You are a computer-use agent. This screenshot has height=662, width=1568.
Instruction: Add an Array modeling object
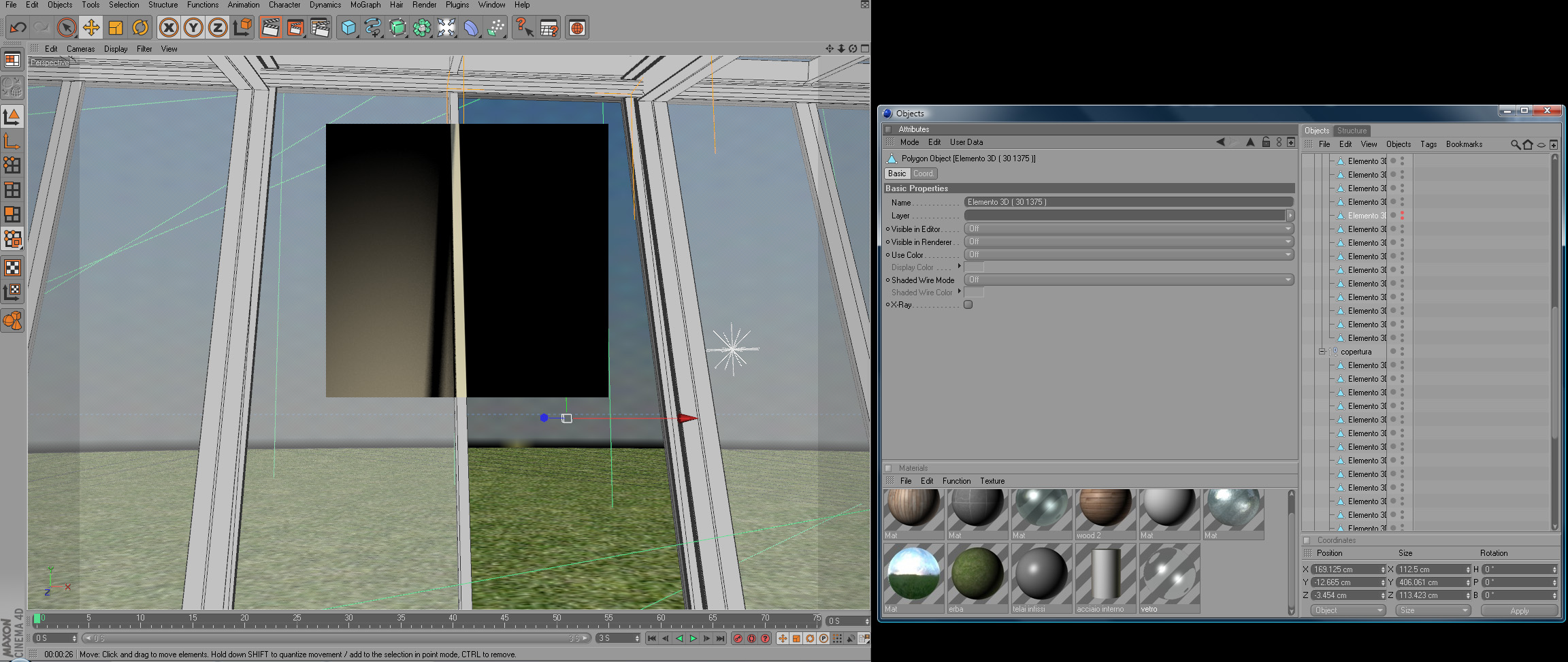pyautogui.click(x=422, y=28)
